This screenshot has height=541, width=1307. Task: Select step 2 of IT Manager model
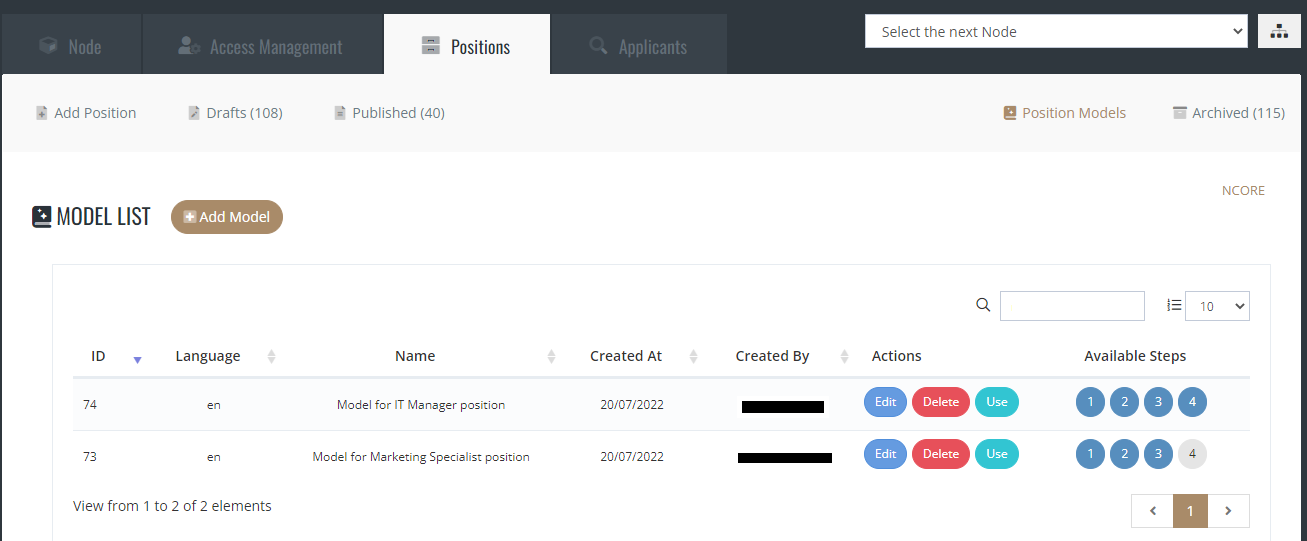tap(1124, 402)
